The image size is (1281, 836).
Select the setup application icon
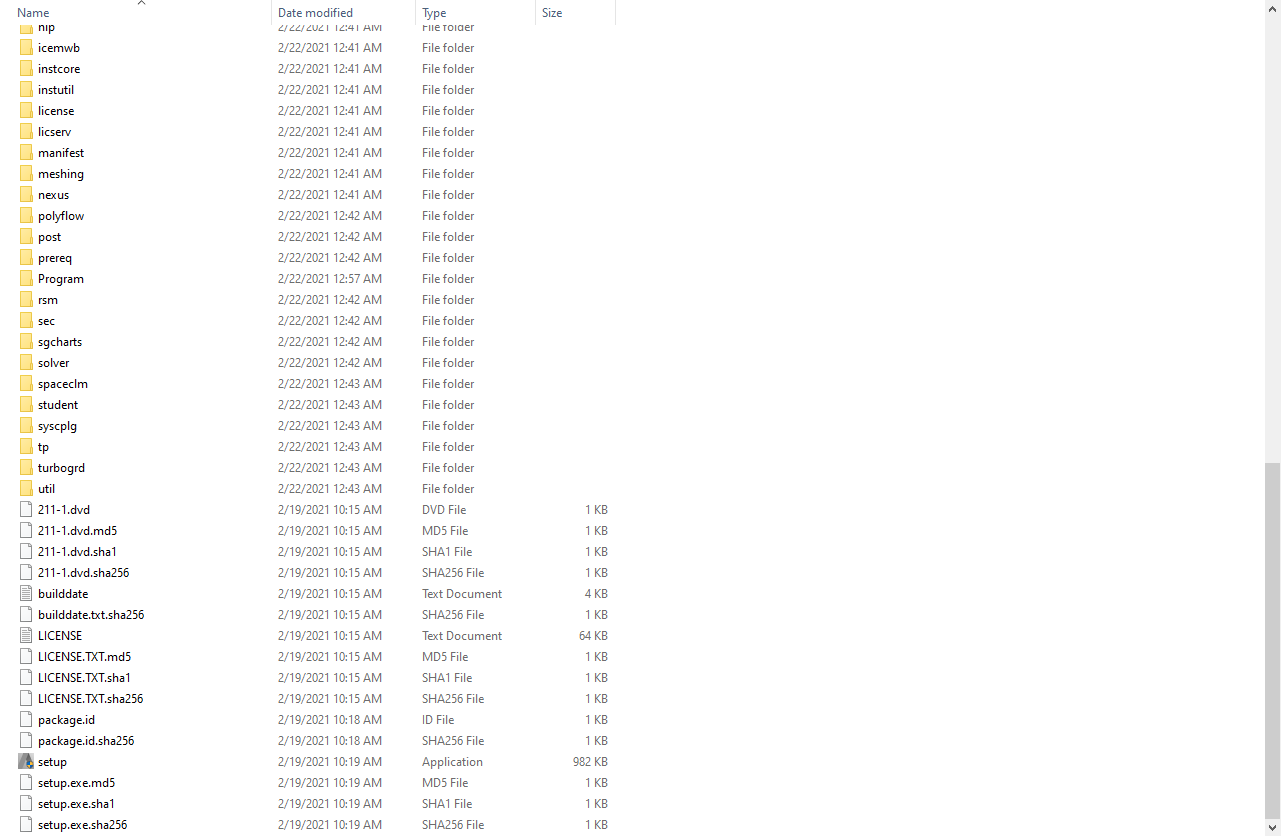click(x=26, y=762)
